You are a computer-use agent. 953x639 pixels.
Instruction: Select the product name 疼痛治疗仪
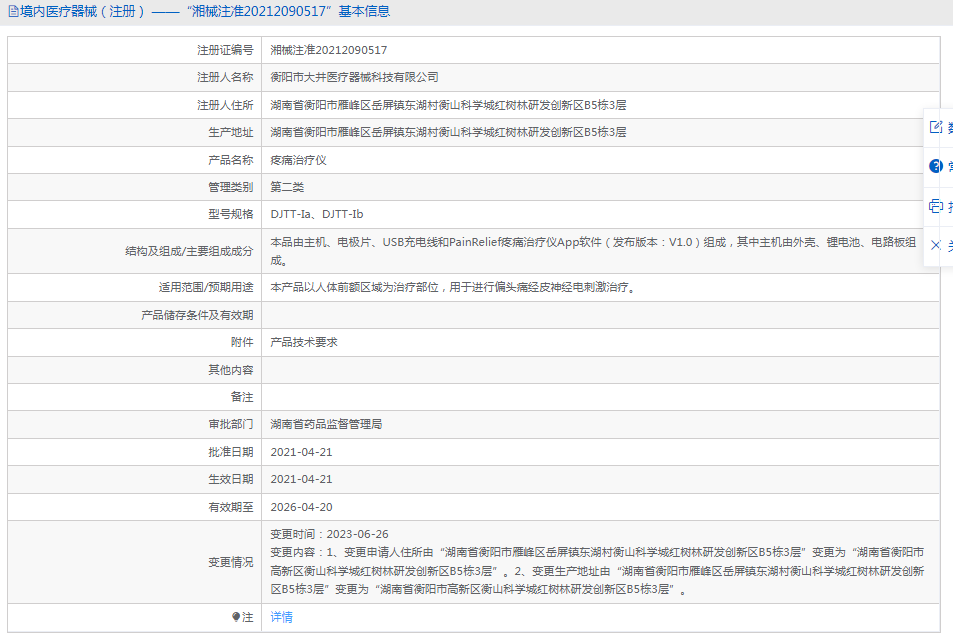coord(298,160)
